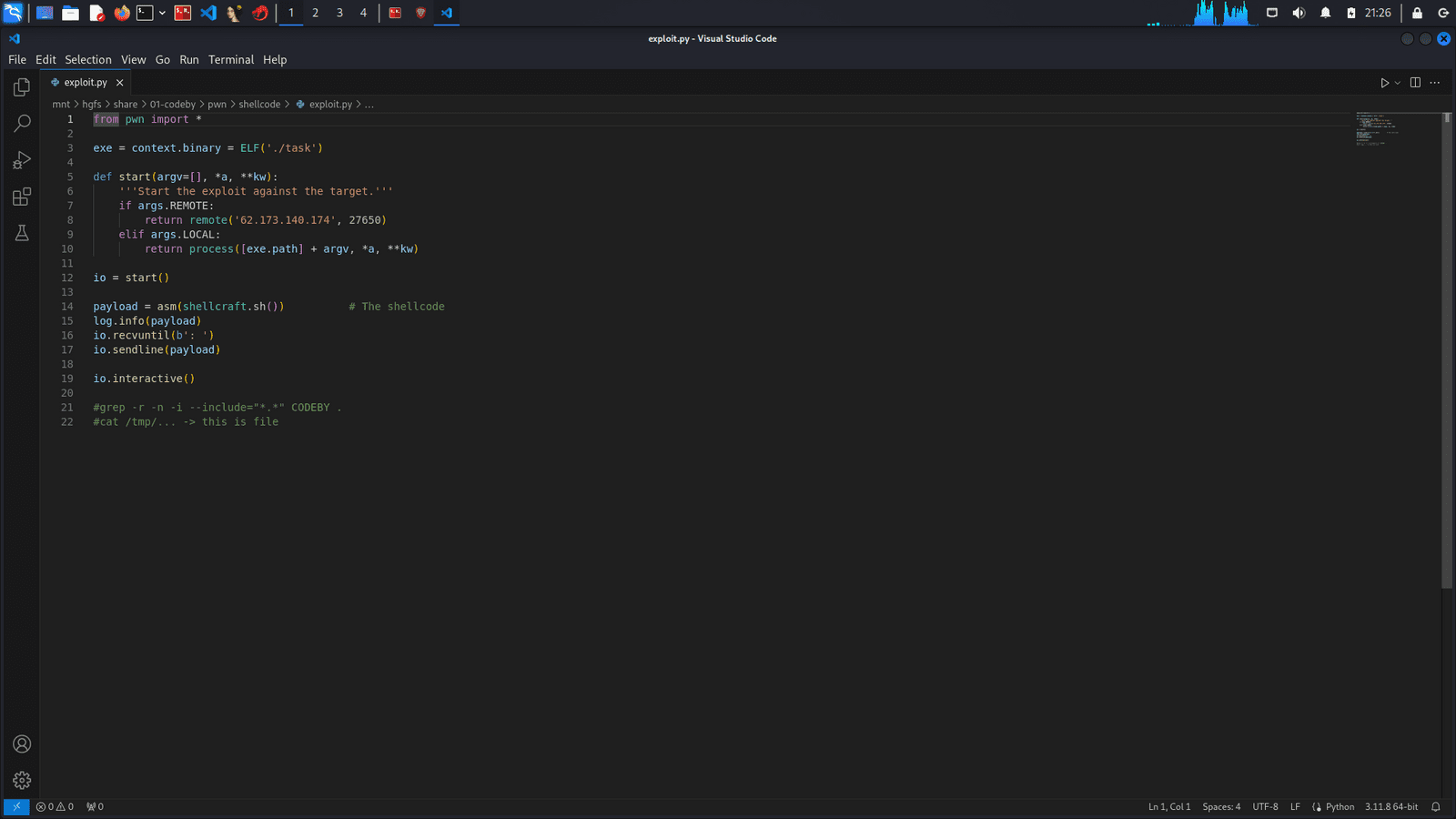Change end of line sequence 'LF'
Viewport: 1456px width, 819px height.
1295,807
